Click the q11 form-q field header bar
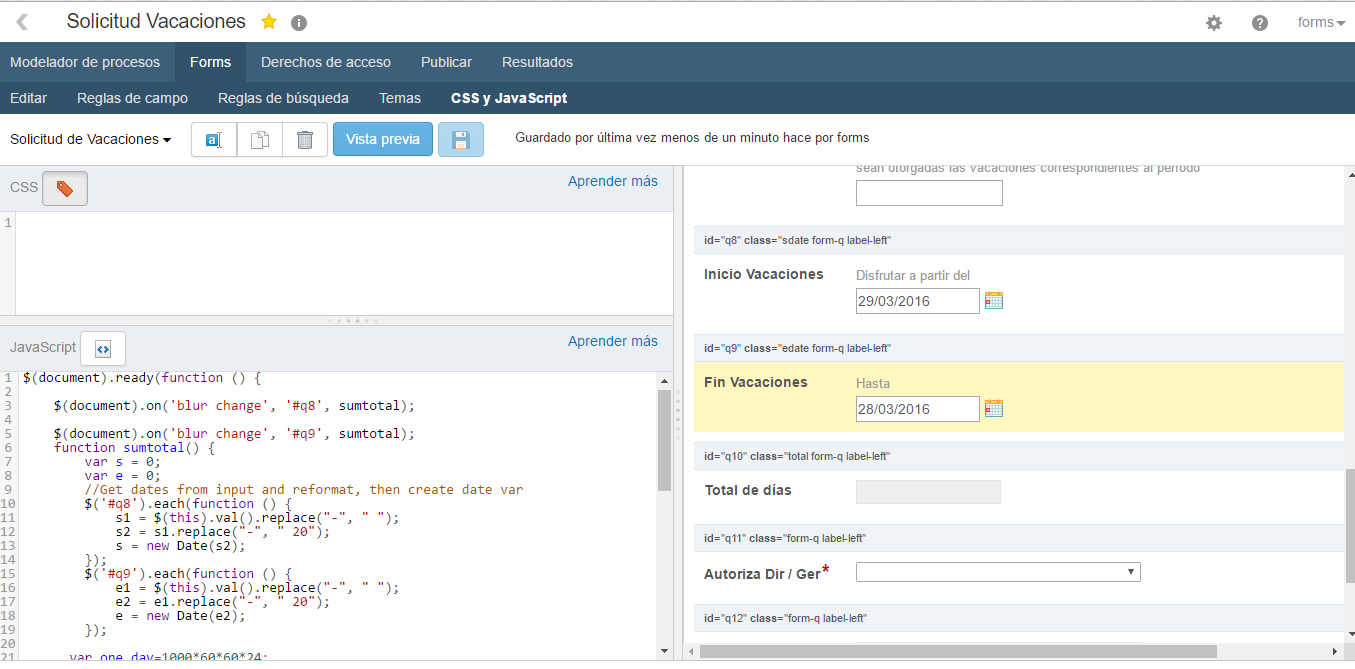Screen dimensions: 1355x669 [1018, 538]
